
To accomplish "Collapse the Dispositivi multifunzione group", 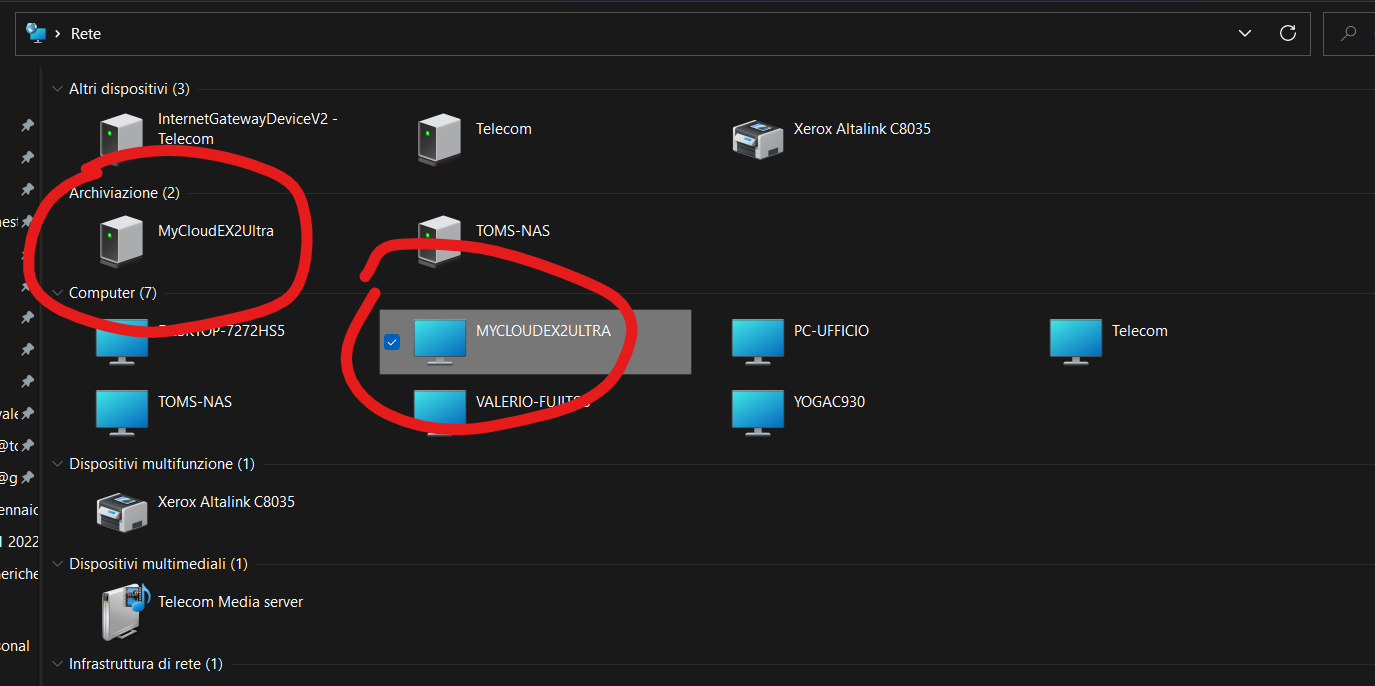I will pos(57,464).
